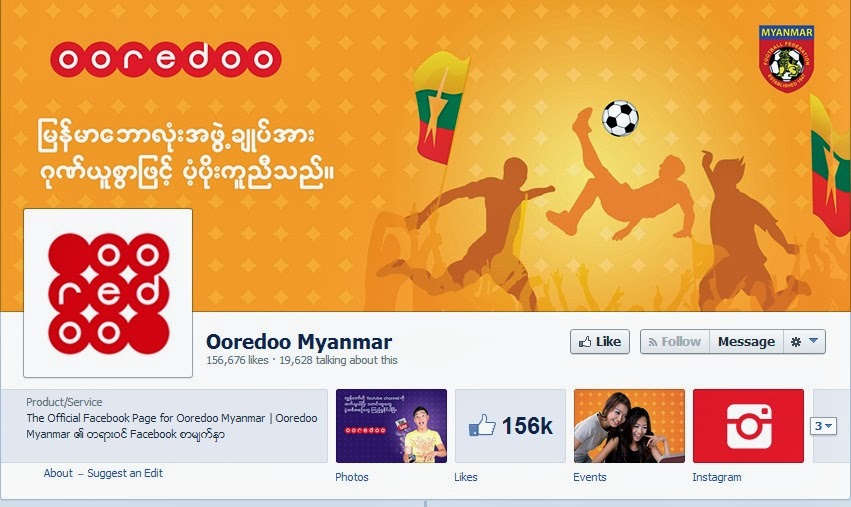Screen dimensions: 851x507
Task: Open the Message button
Action: coord(746,341)
